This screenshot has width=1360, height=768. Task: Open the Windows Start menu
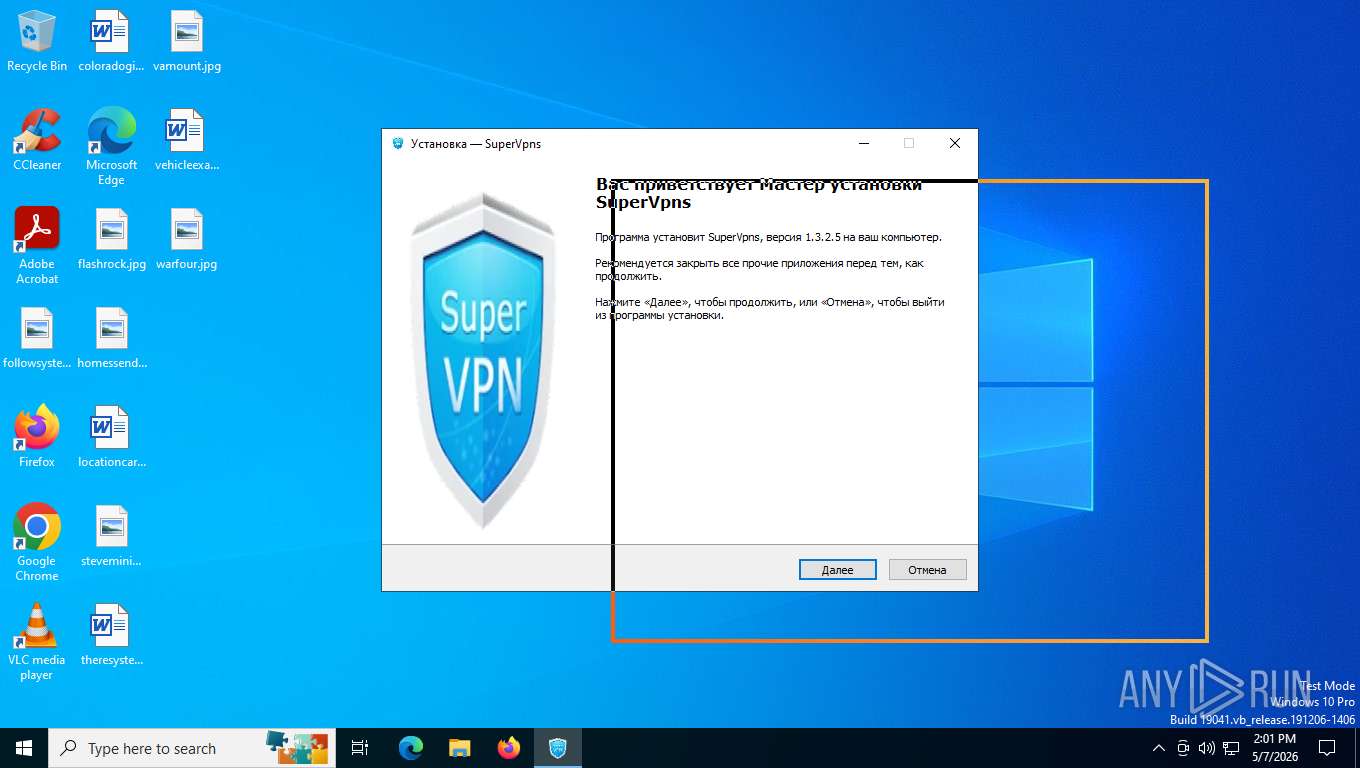tap(24, 748)
